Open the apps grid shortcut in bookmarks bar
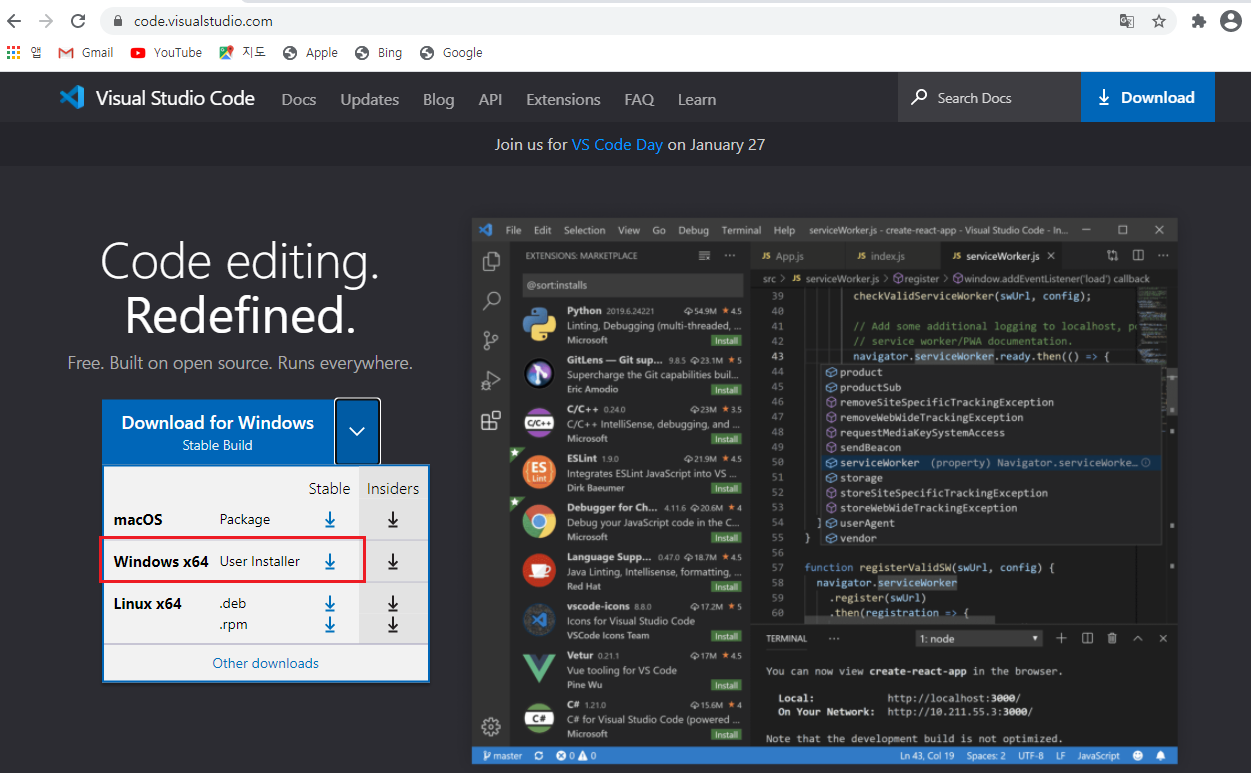The image size is (1251, 773). click(13, 53)
